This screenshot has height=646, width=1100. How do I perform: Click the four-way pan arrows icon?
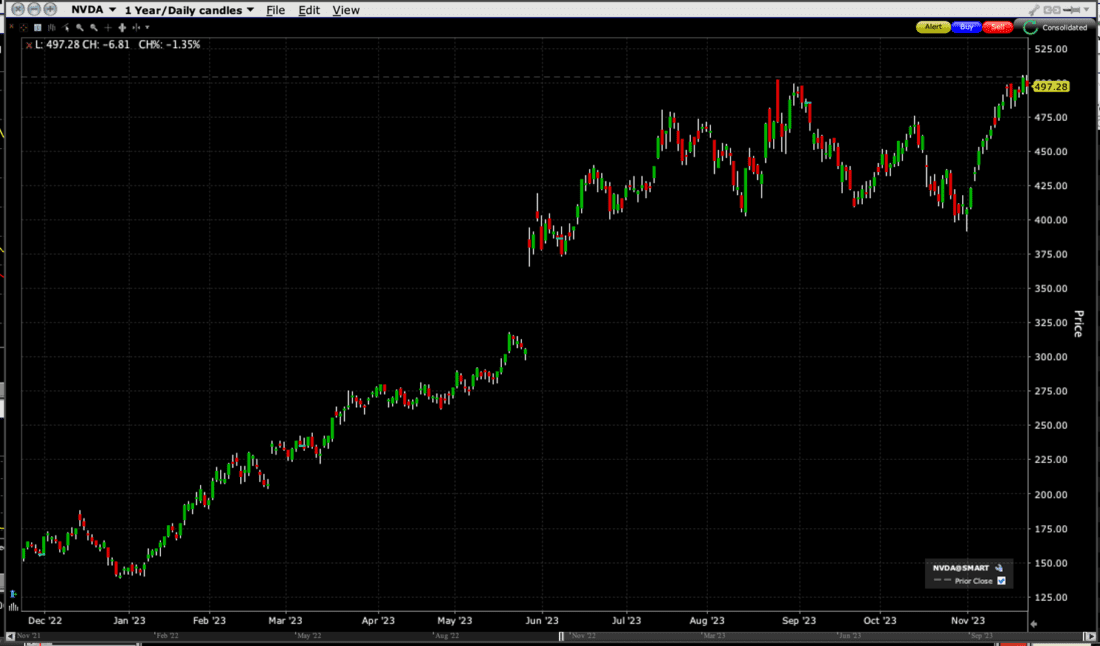pyautogui.click(x=122, y=27)
